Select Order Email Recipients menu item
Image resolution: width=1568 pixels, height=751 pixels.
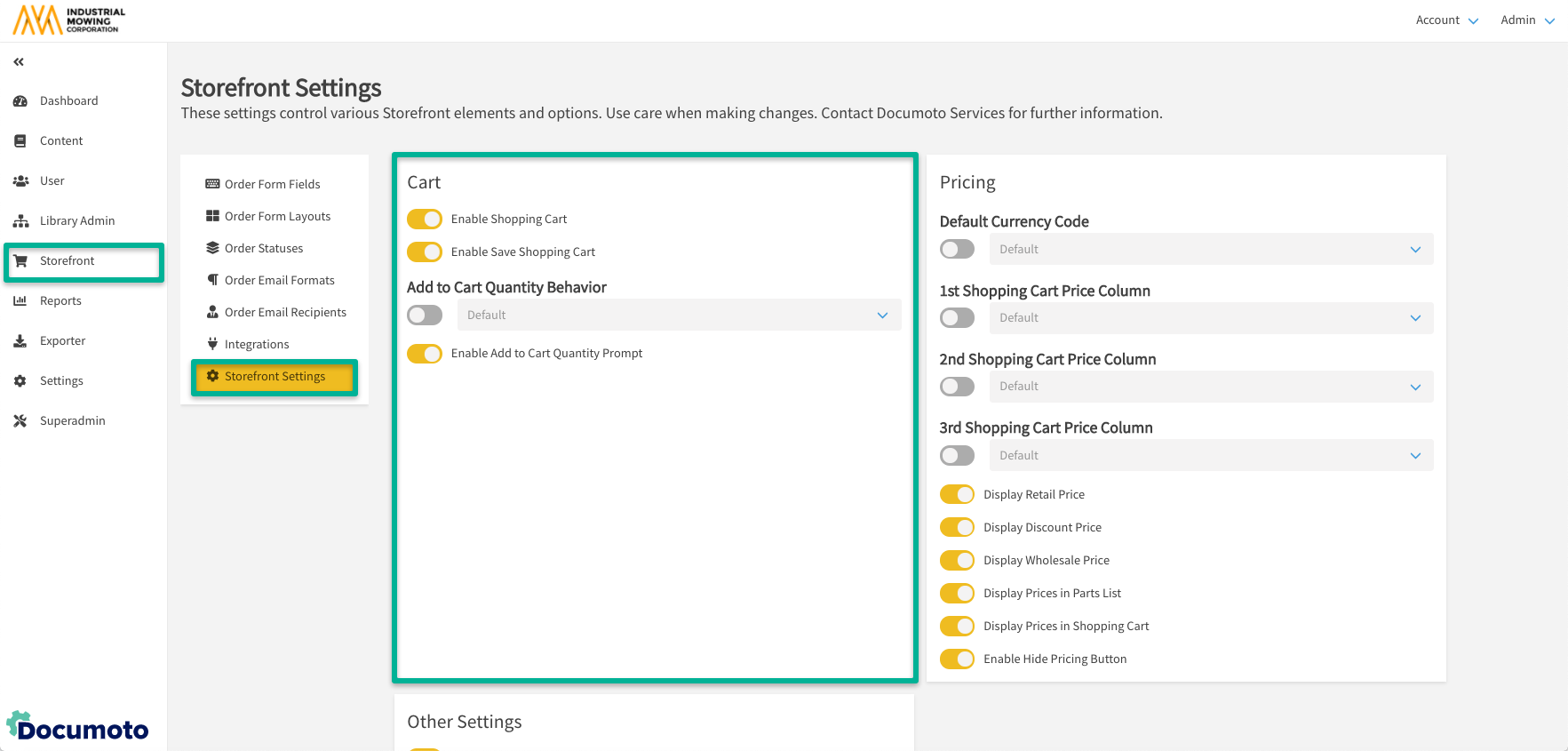(284, 312)
